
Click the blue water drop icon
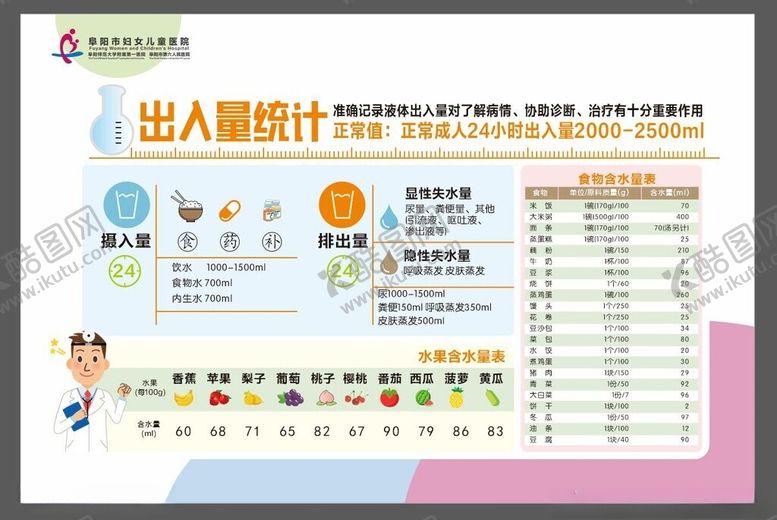[389, 218]
